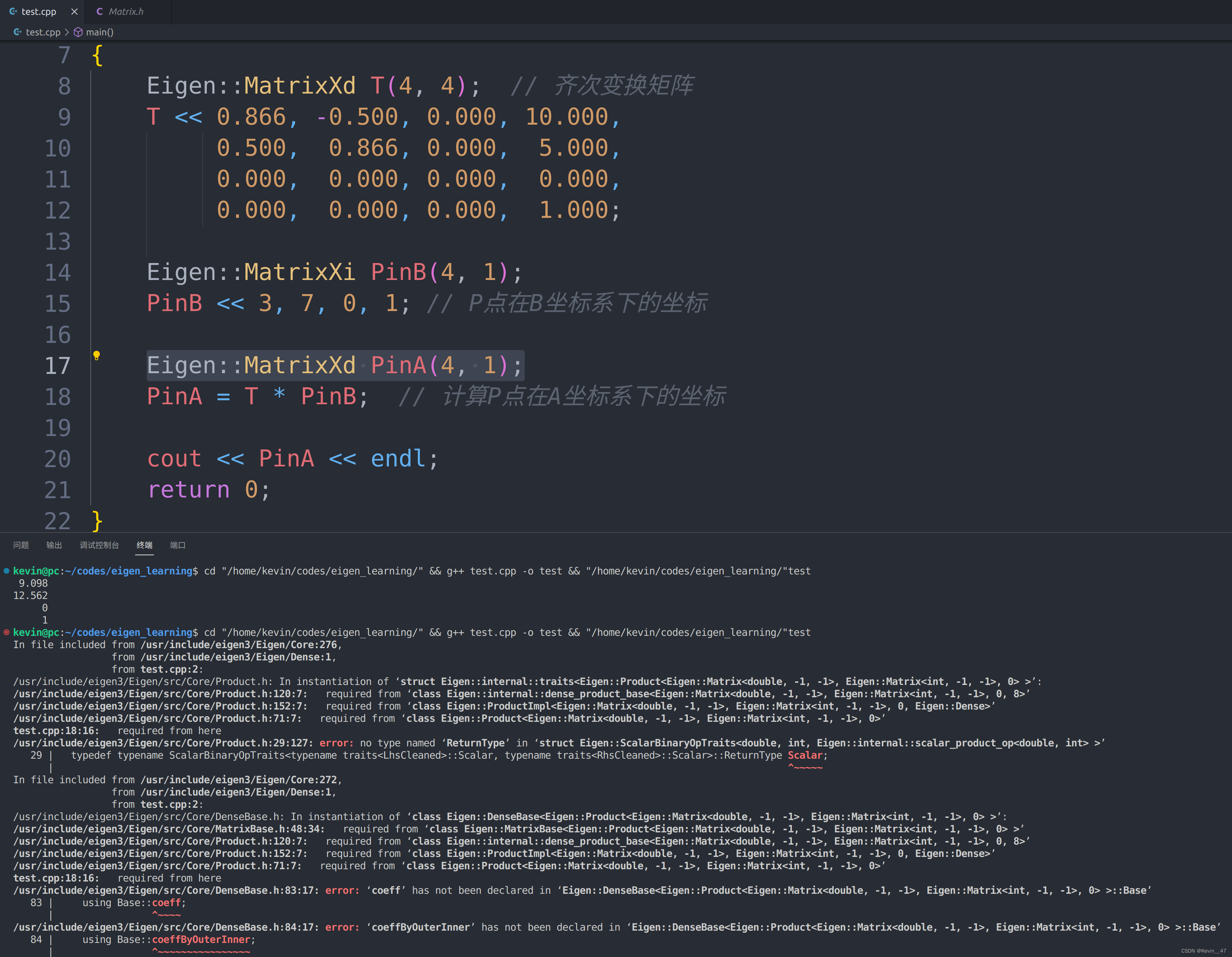Click the main() symbol in breadcrumb
Screen dimensions: 1232x957
tap(100, 32)
